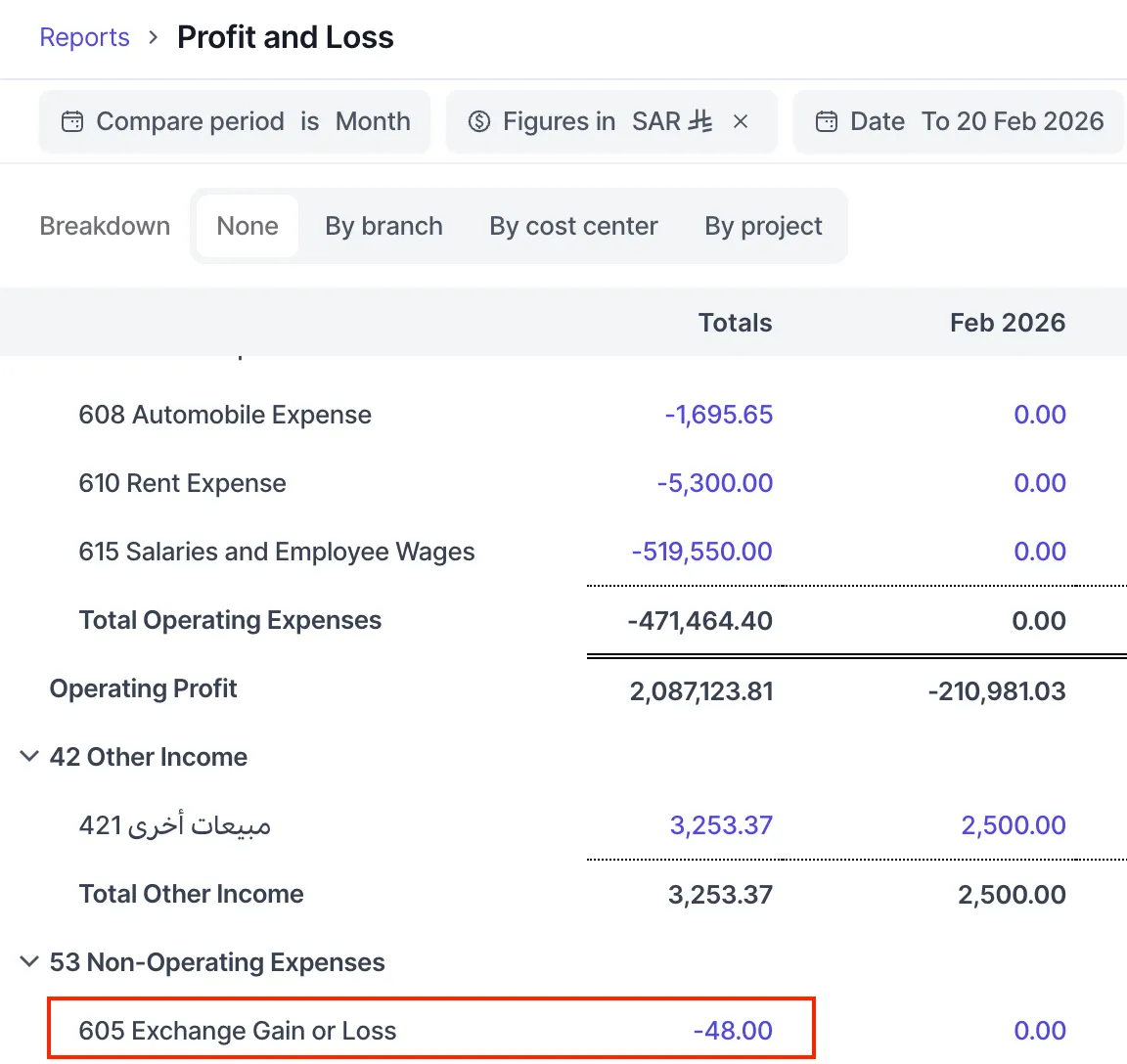The width and height of the screenshot is (1127, 1064).
Task: Click Total Operating Expenses Feb 2026 value 0.00
Action: (1039, 621)
